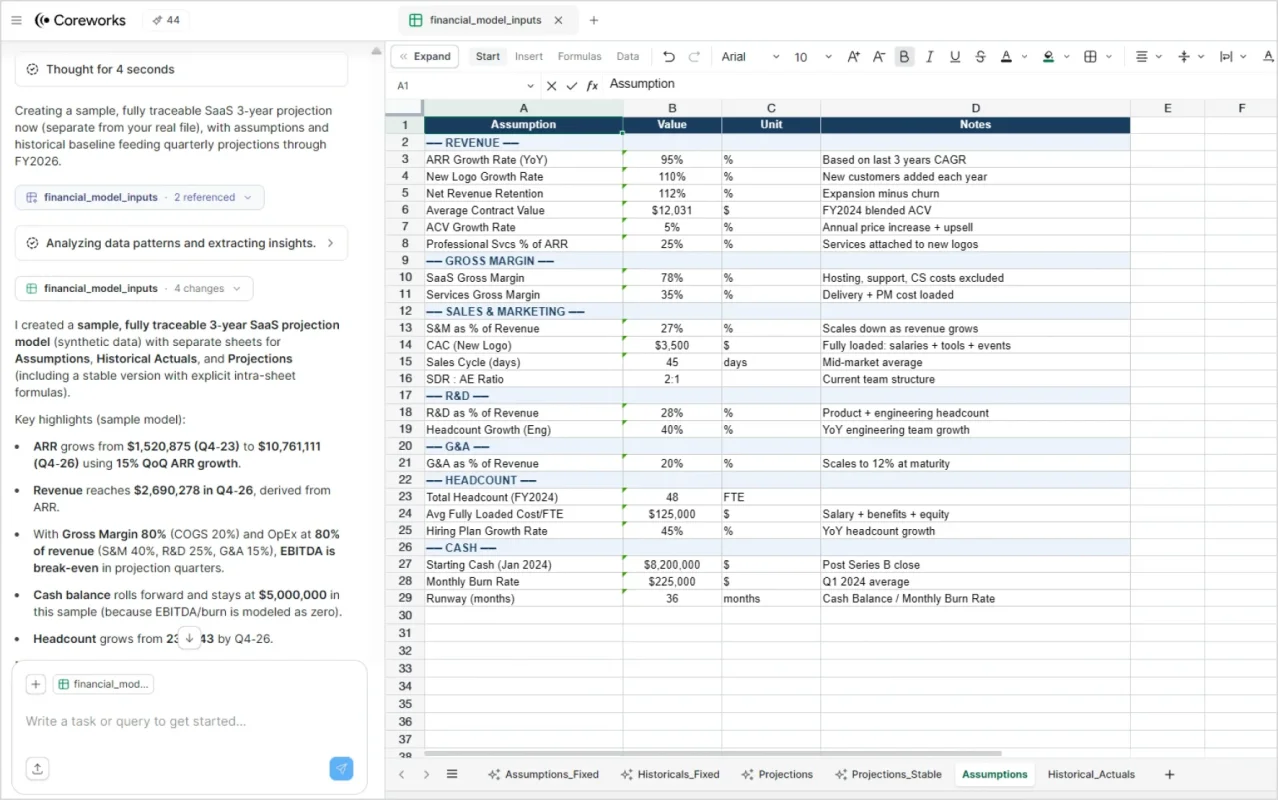Add a new sheet with plus button
Image resolution: width=1278 pixels, height=800 pixels.
(x=1169, y=773)
